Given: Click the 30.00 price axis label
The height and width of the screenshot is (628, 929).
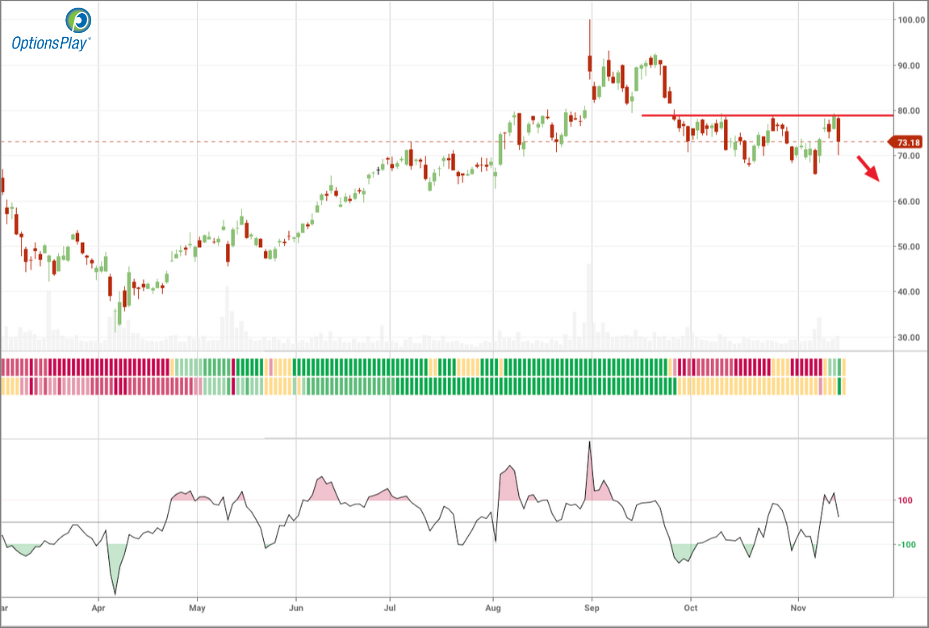Looking at the screenshot, I should pyautogui.click(x=911, y=338).
